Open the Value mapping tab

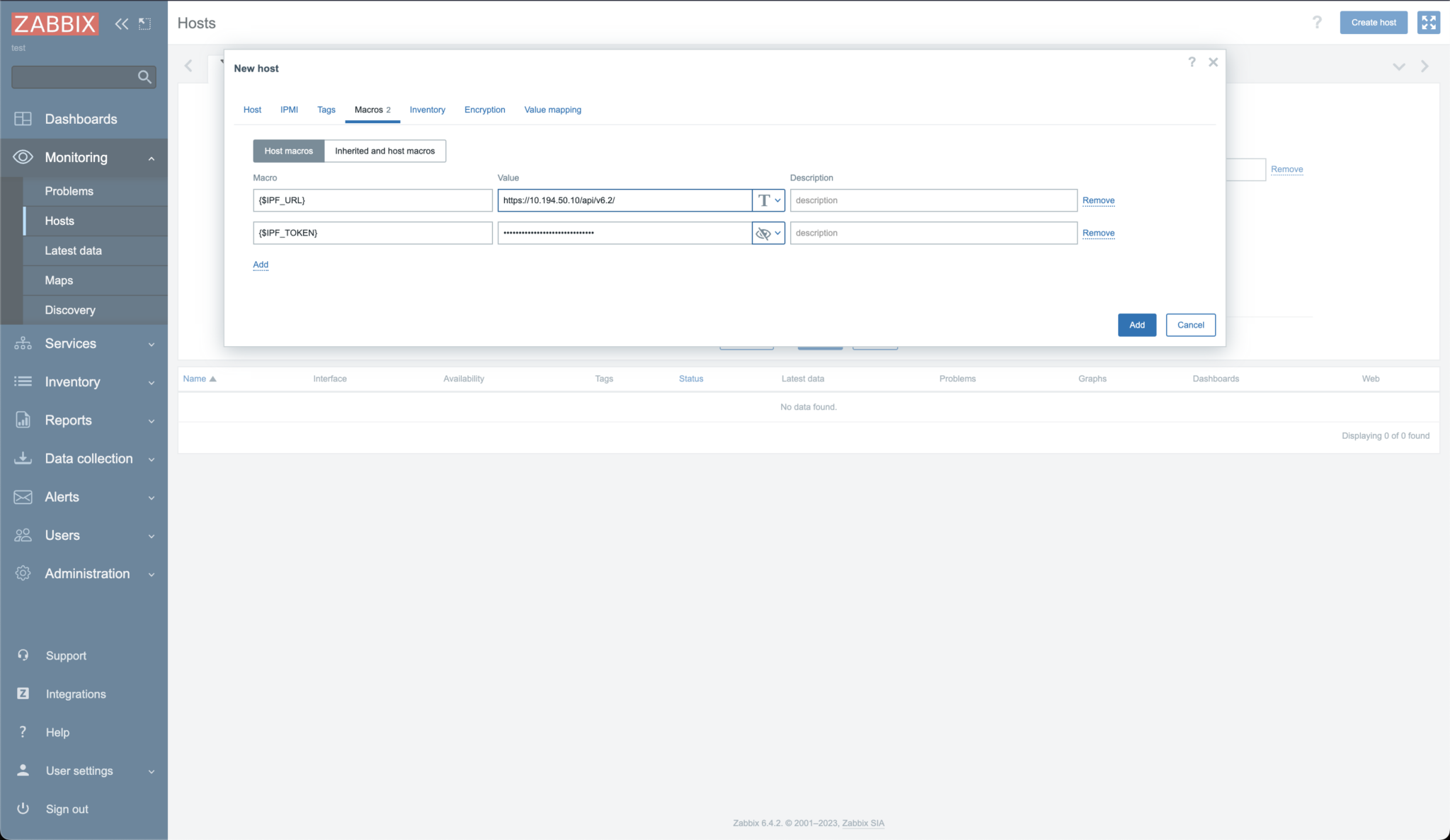pyautogui.click(x=552, y=110)
